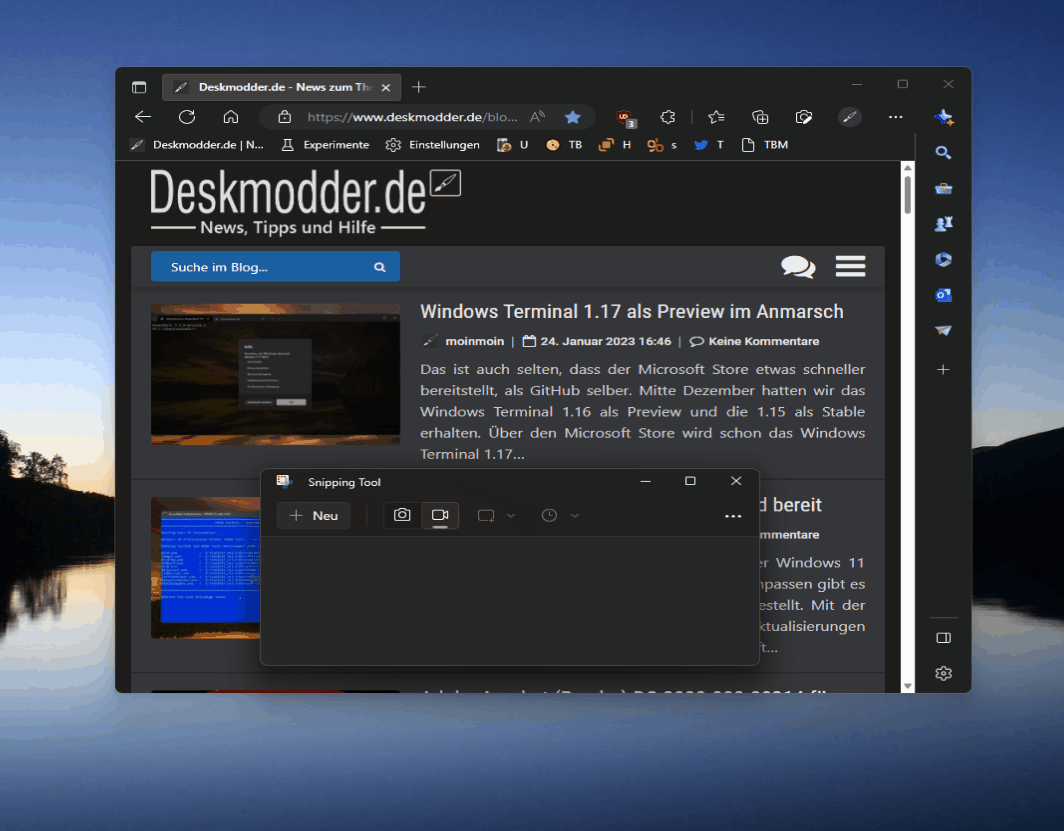Click blue console article thumbnail

206,568
